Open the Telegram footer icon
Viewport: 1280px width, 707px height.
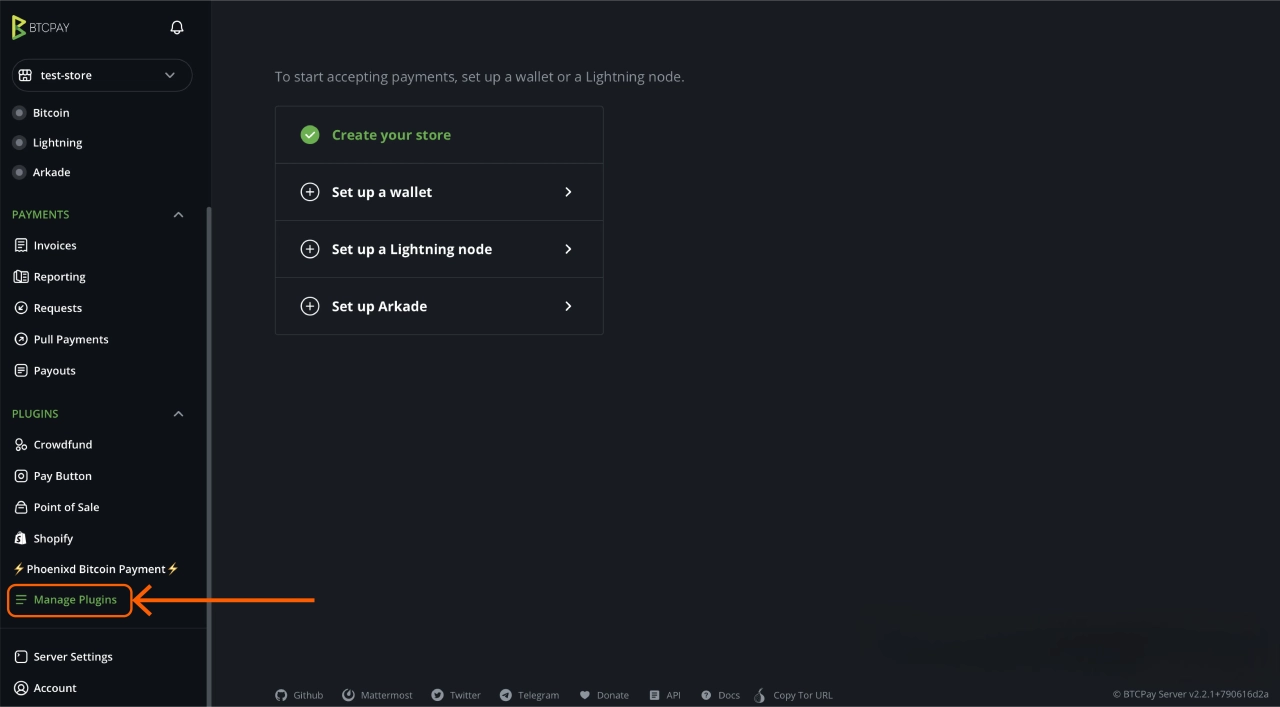point(529,694)
